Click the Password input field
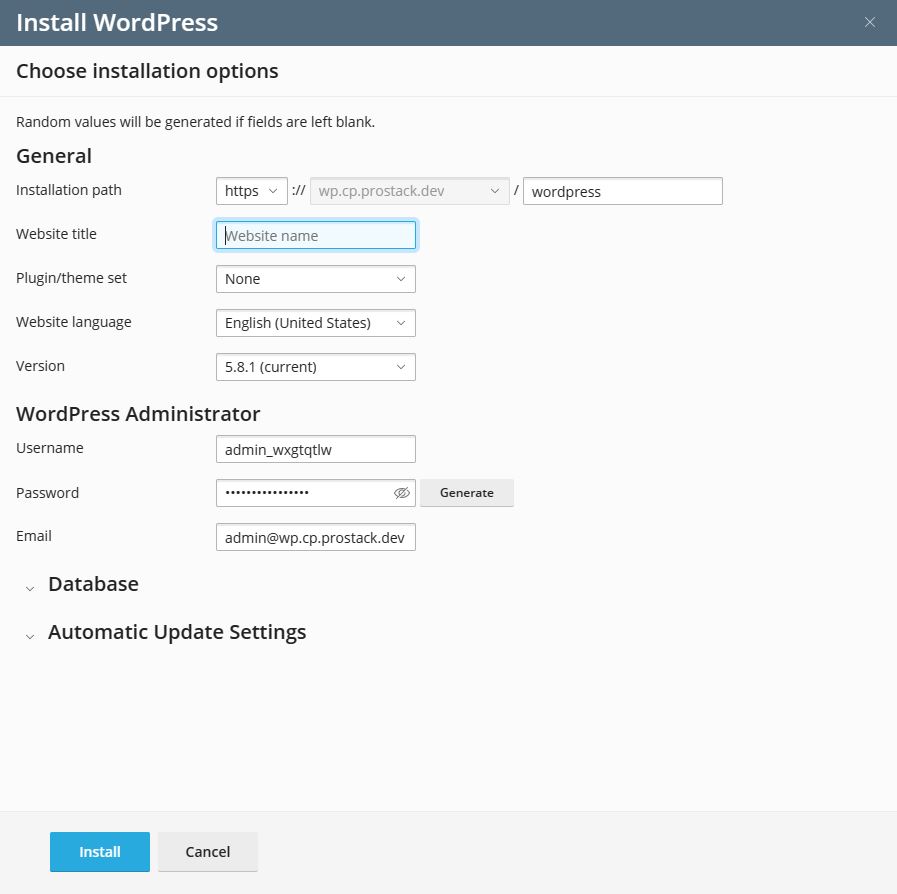 (x=300, y=493)
